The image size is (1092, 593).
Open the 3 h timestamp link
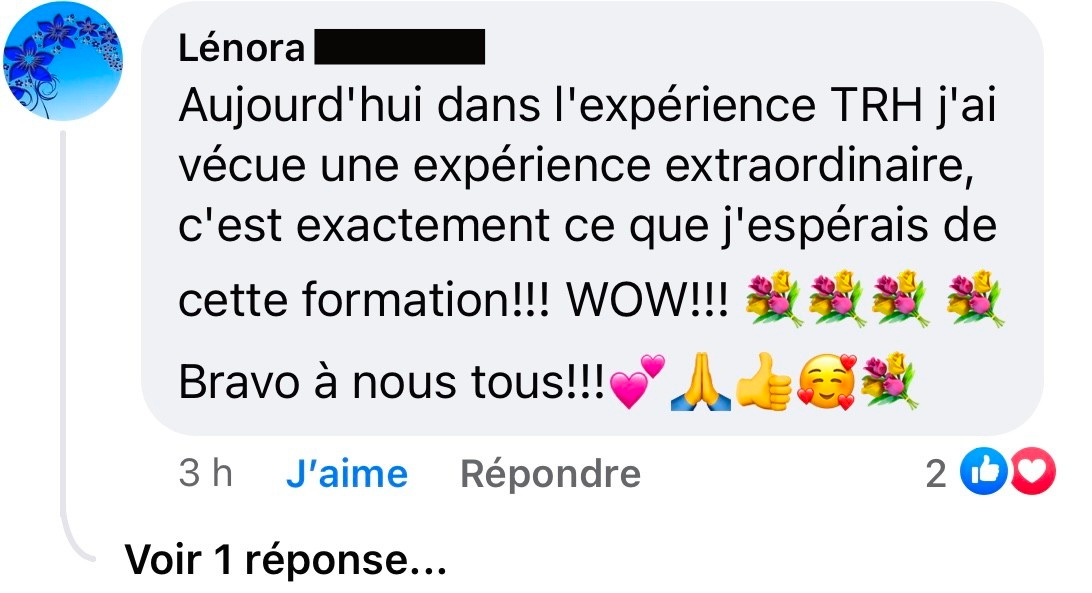click(205, 474)
